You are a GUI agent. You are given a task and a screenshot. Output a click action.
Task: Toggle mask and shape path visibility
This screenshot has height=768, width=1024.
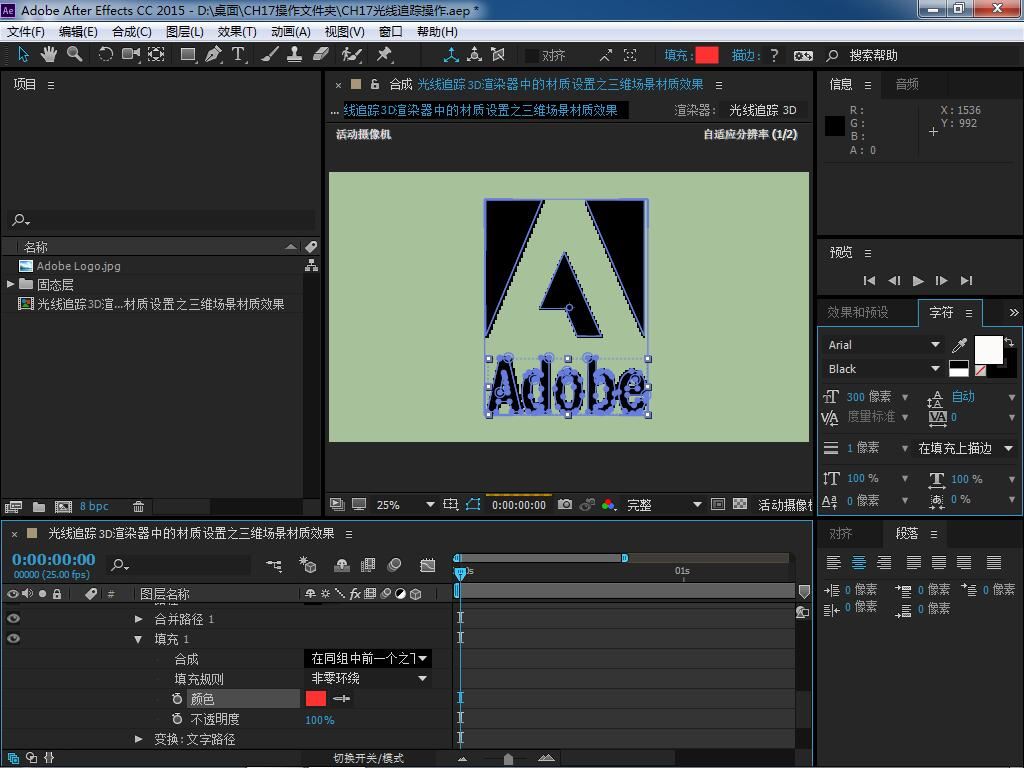(x=473, y=504)
